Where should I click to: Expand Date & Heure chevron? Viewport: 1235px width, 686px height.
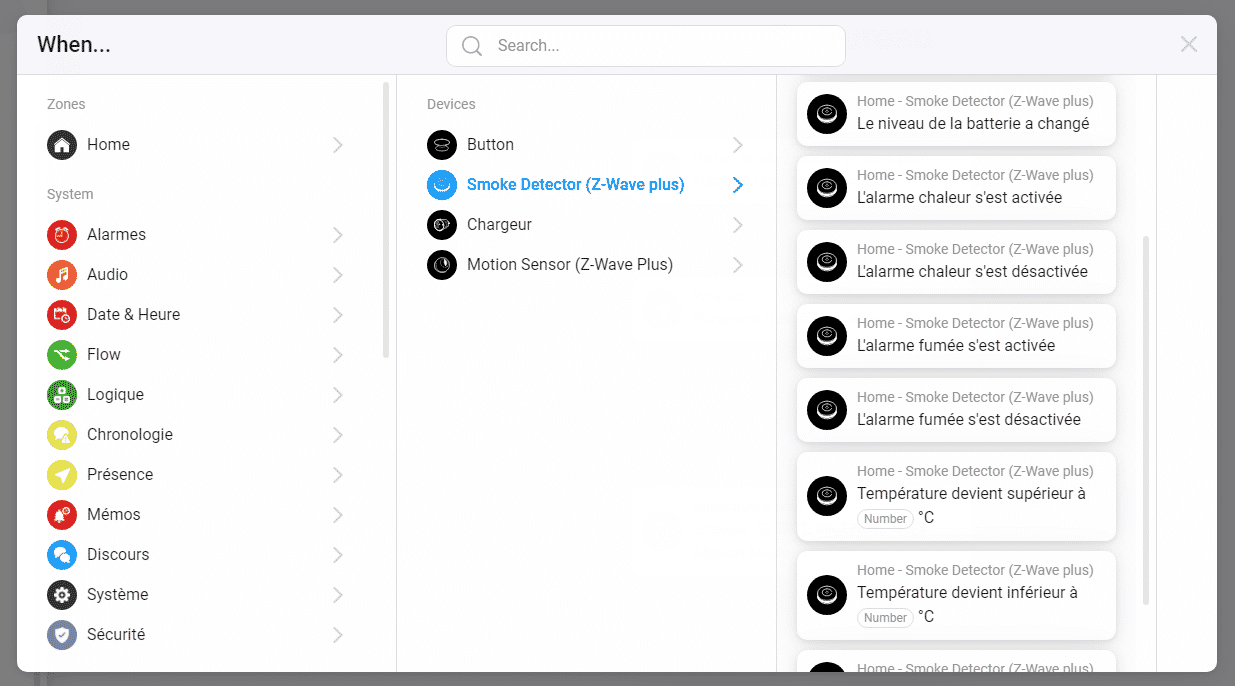point(338,315)
